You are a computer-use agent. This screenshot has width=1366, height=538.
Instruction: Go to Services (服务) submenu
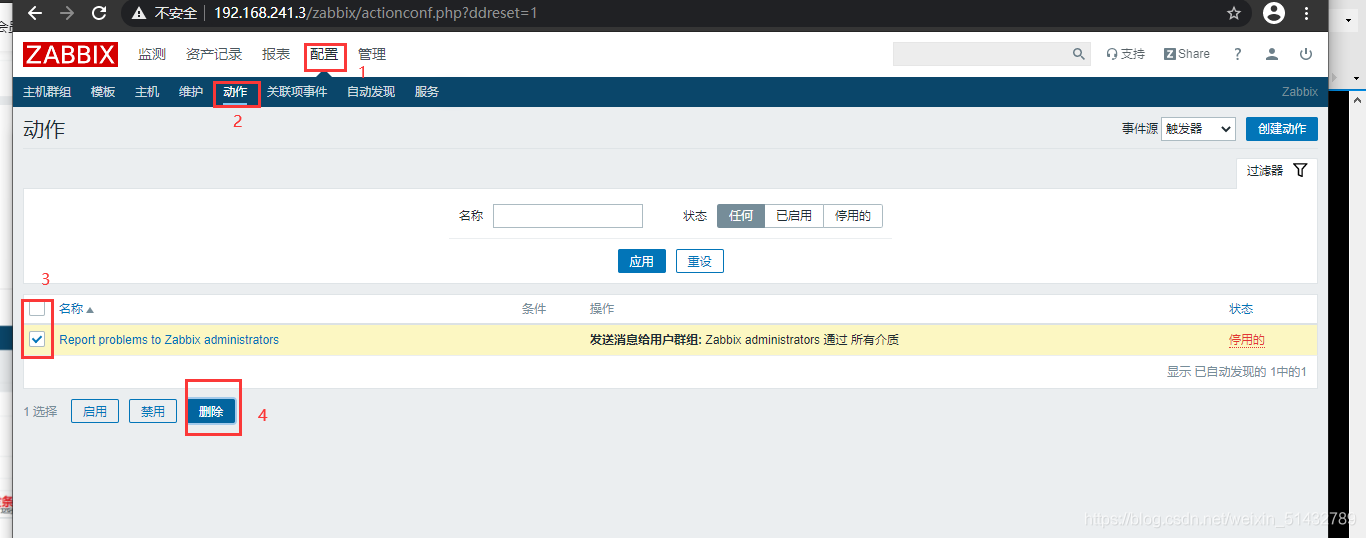pos(427,92)
